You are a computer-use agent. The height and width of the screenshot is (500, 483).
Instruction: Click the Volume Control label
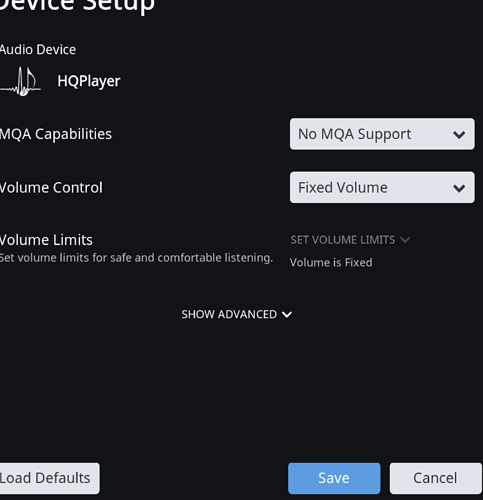coord(51,187)
